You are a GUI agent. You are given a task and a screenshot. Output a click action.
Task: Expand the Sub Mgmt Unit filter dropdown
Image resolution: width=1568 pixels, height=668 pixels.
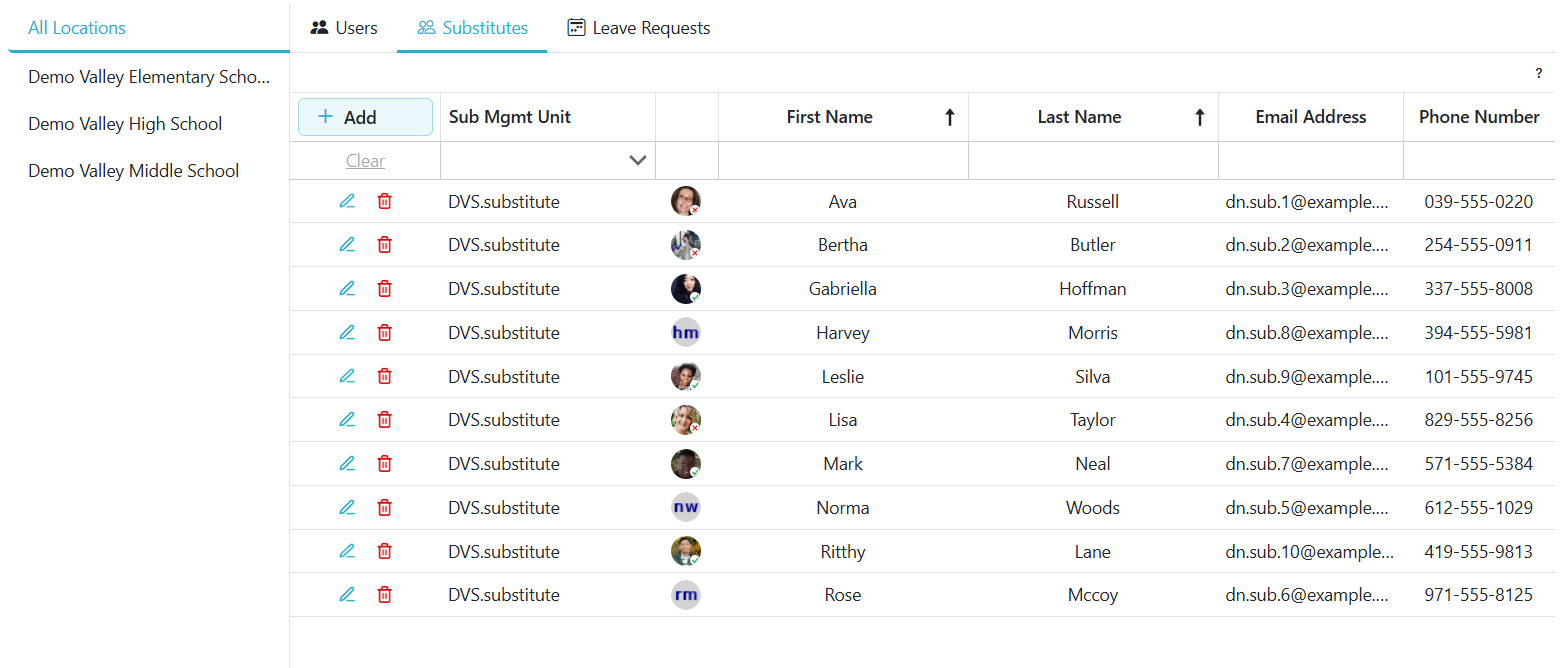pyautogui.click(x=637, y=161)
